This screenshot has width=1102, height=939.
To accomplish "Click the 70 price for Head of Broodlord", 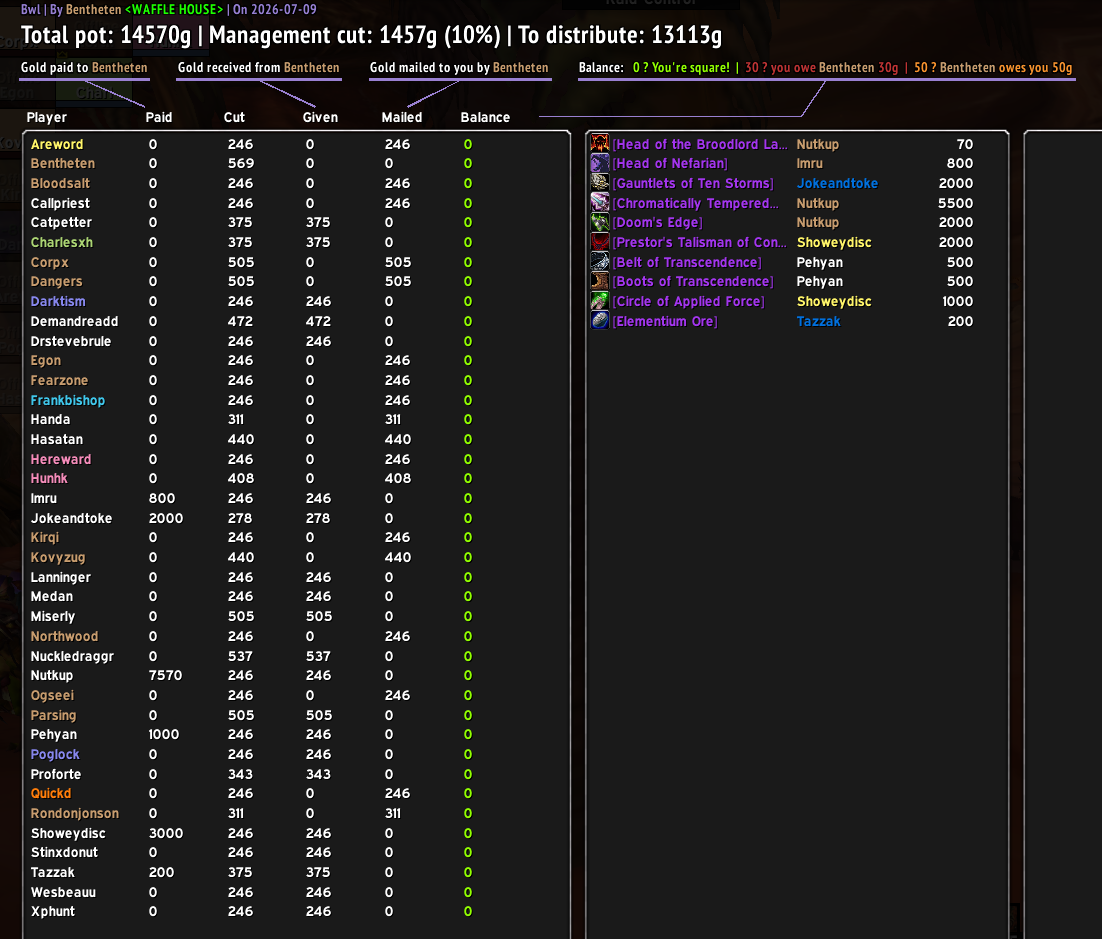I will [x=964, y=144].
